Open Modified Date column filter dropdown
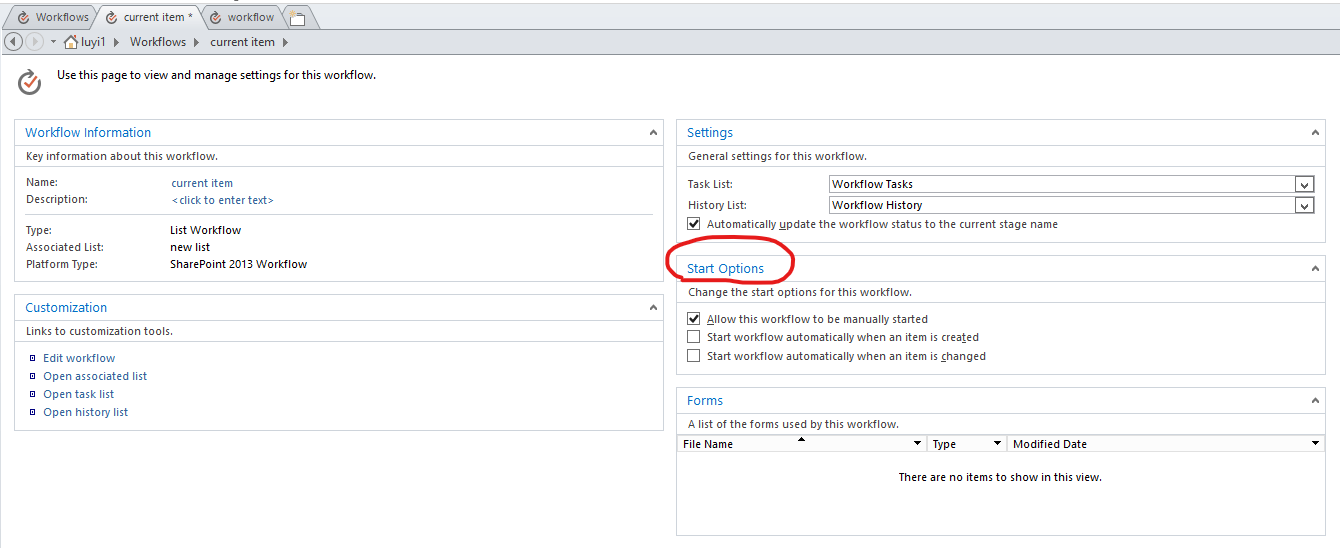Screen dimensions: 1340x548 coord(1316,444)
